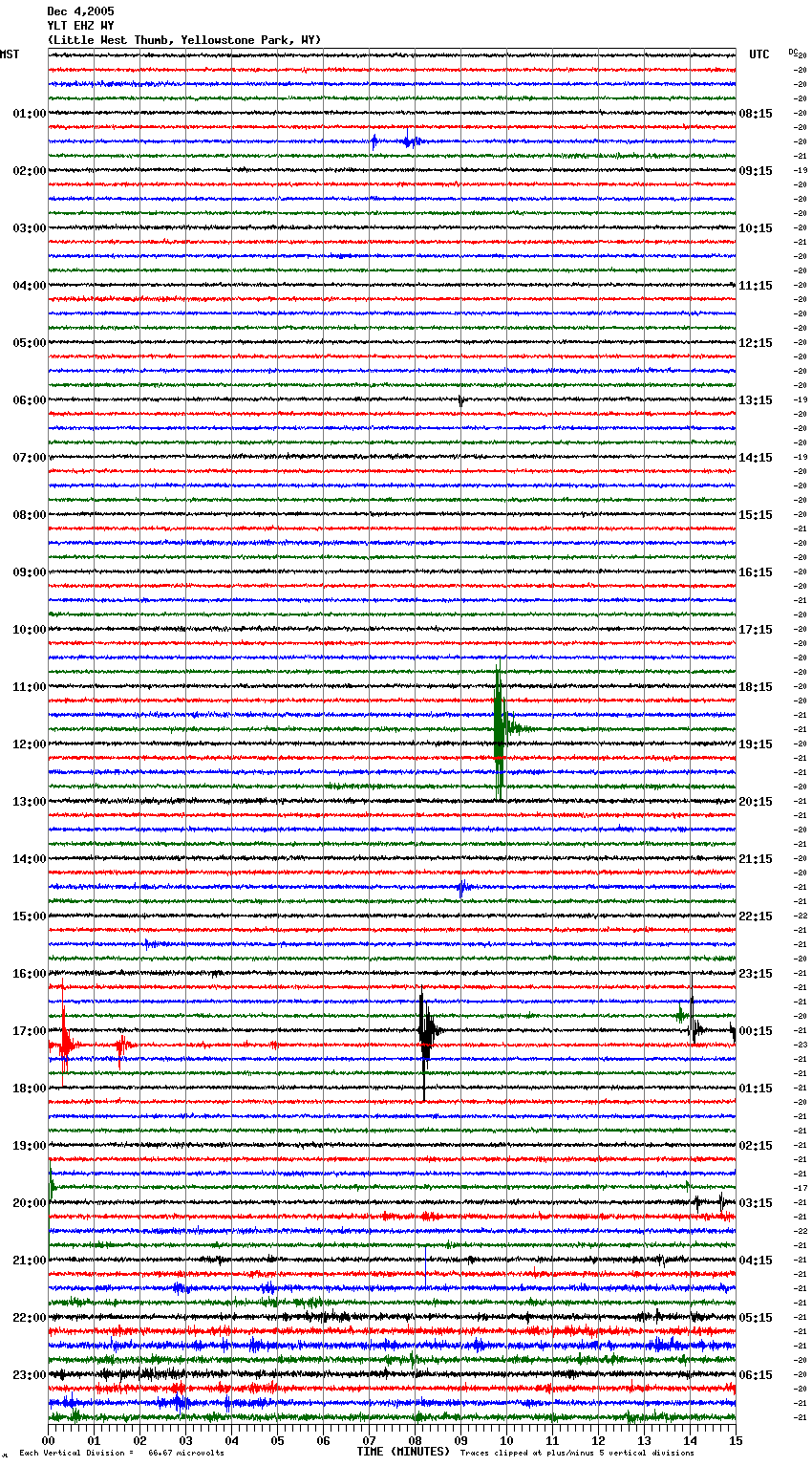Select the '14:15' UTC time label

pos(756,458)
